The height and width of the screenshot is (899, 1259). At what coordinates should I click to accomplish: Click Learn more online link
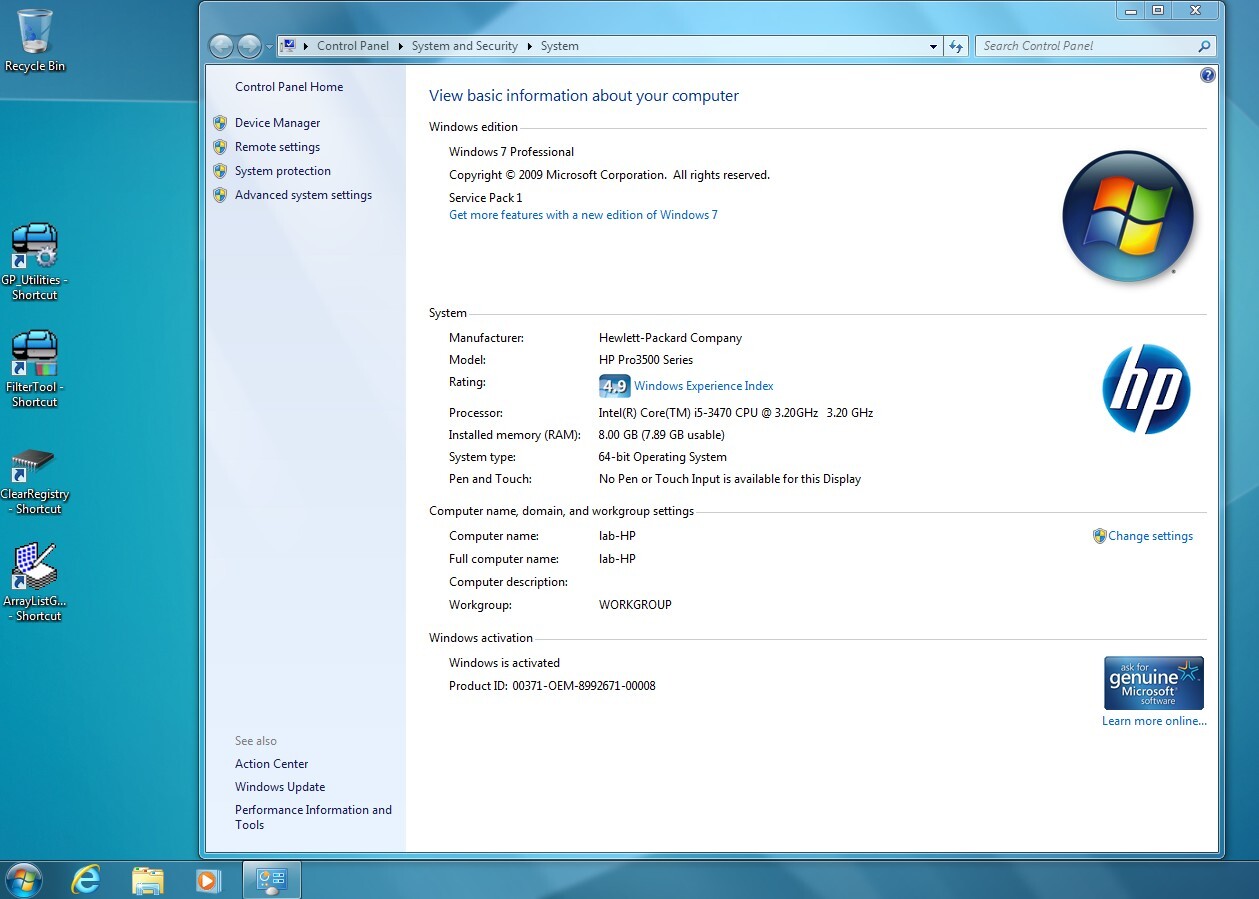1154,721
